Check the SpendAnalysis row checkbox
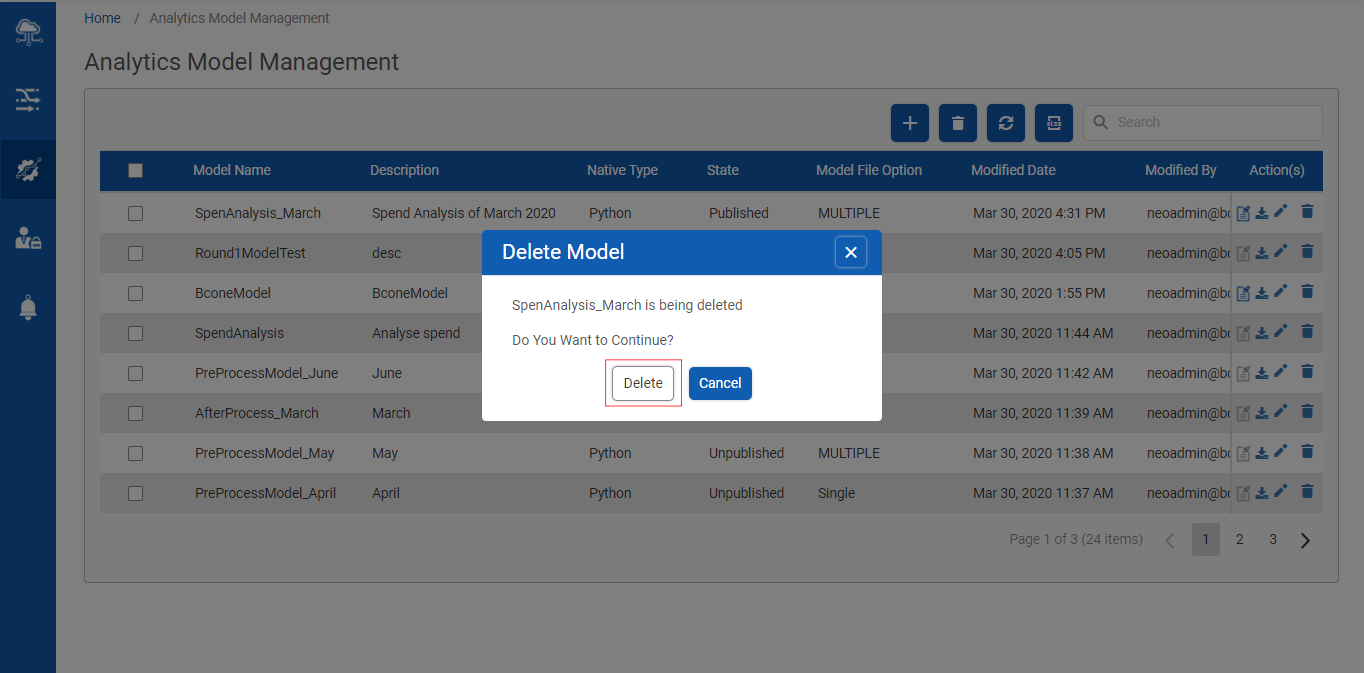Screen dimensions: 1364x673 tap(136, 333)
